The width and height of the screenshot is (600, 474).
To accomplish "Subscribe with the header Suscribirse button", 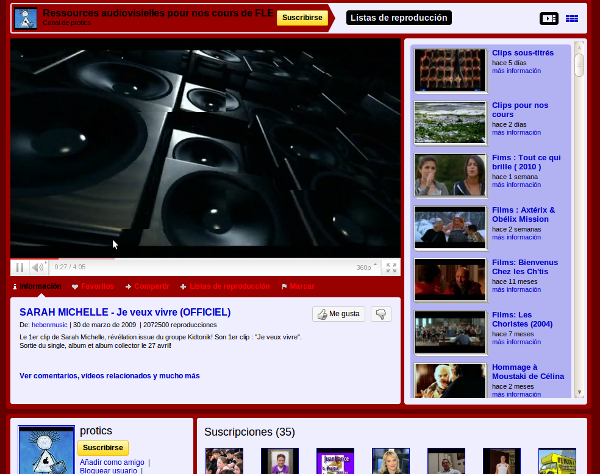I will coord(302,18).
